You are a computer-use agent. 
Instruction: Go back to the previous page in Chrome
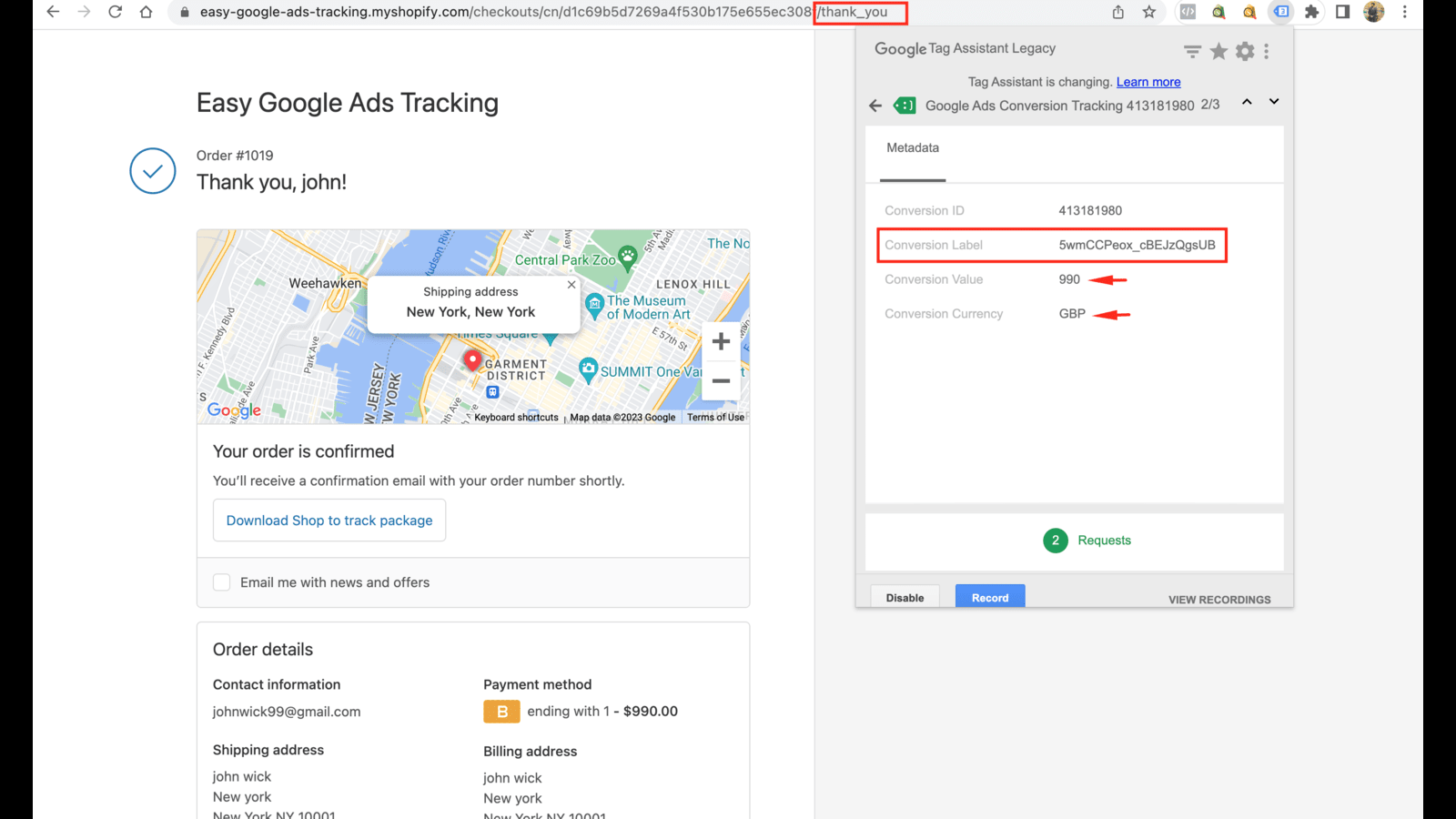click(x=53, y=12)
